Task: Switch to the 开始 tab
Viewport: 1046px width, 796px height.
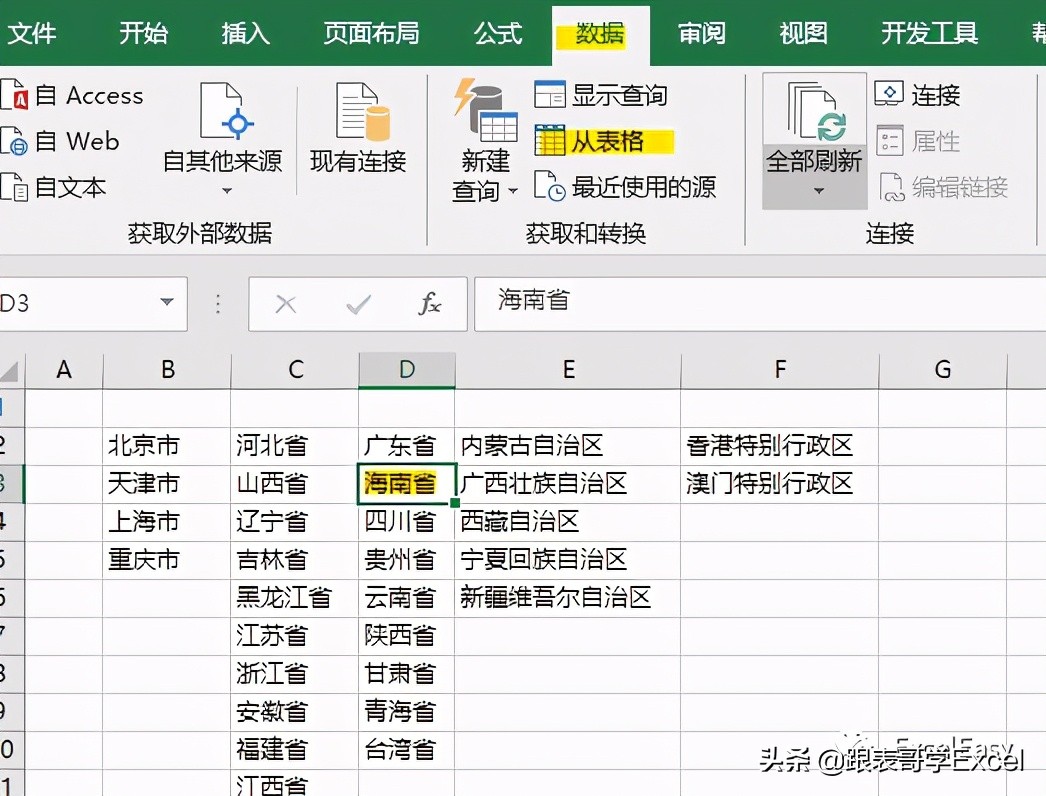Action: tap(143, 33)
